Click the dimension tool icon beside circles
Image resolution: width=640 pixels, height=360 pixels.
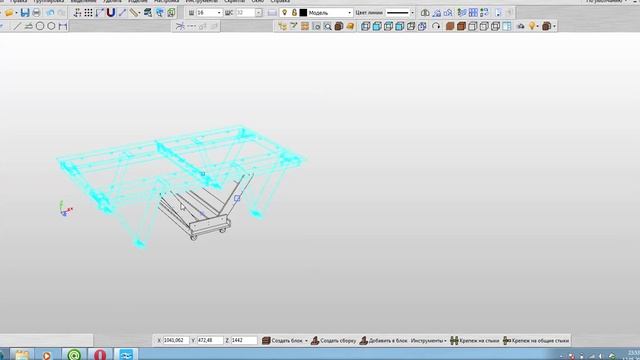point(62,27)
